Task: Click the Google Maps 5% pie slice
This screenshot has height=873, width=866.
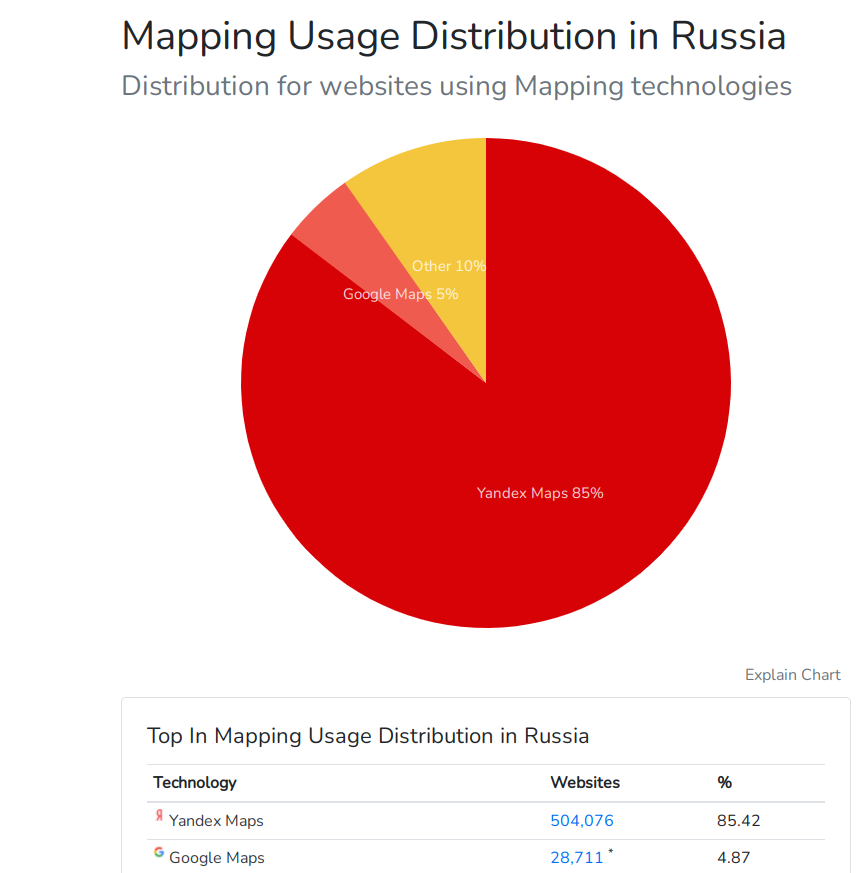Action: [356, 248]
